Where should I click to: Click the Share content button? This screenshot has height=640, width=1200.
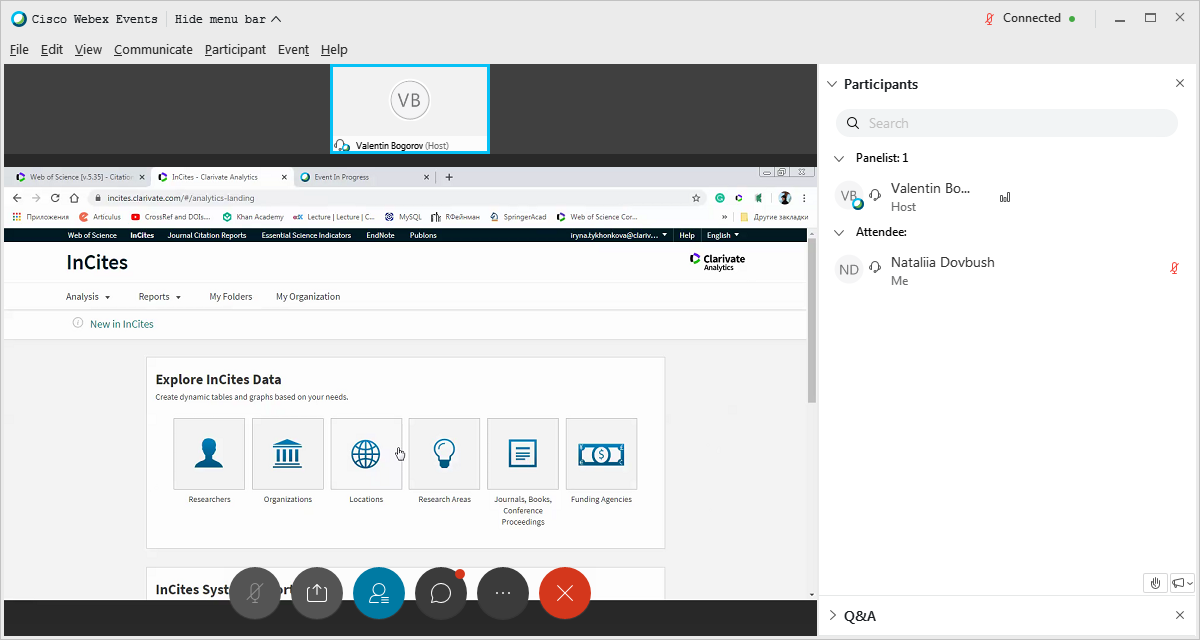point(317,593)
